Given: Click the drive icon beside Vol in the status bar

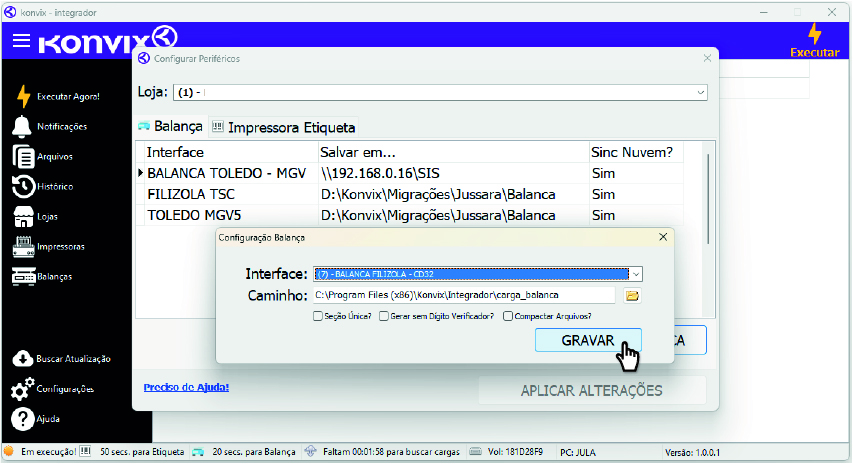Looking at the screenshot, I should 475,451.
